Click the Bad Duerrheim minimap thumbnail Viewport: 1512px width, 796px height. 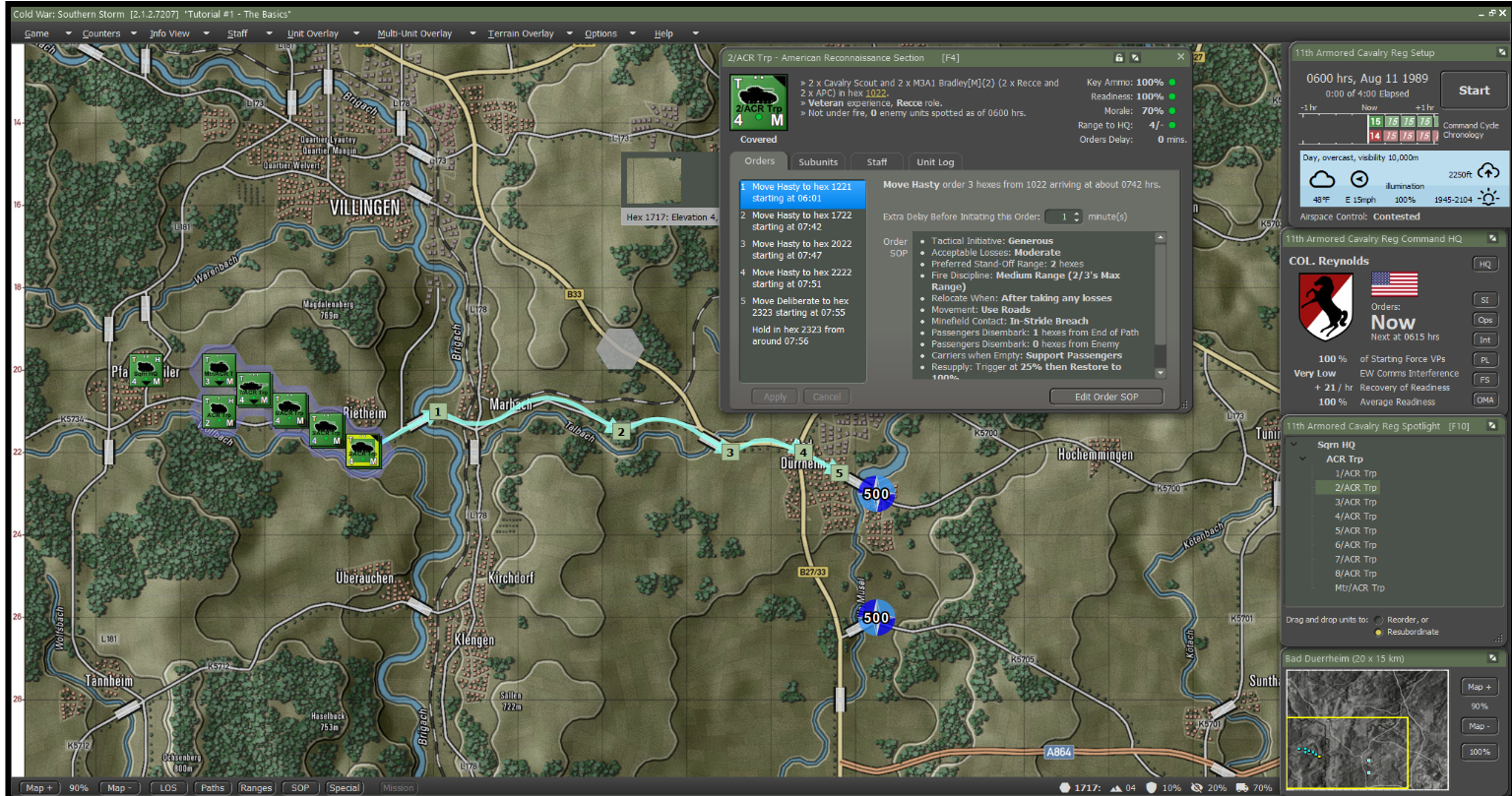1368,729
